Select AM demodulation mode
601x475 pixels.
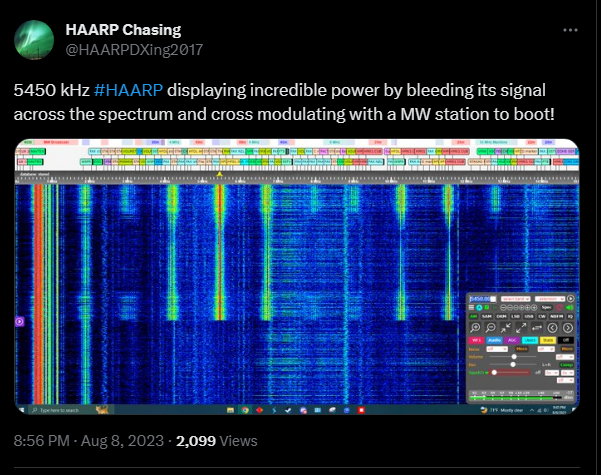click(474, 317)
